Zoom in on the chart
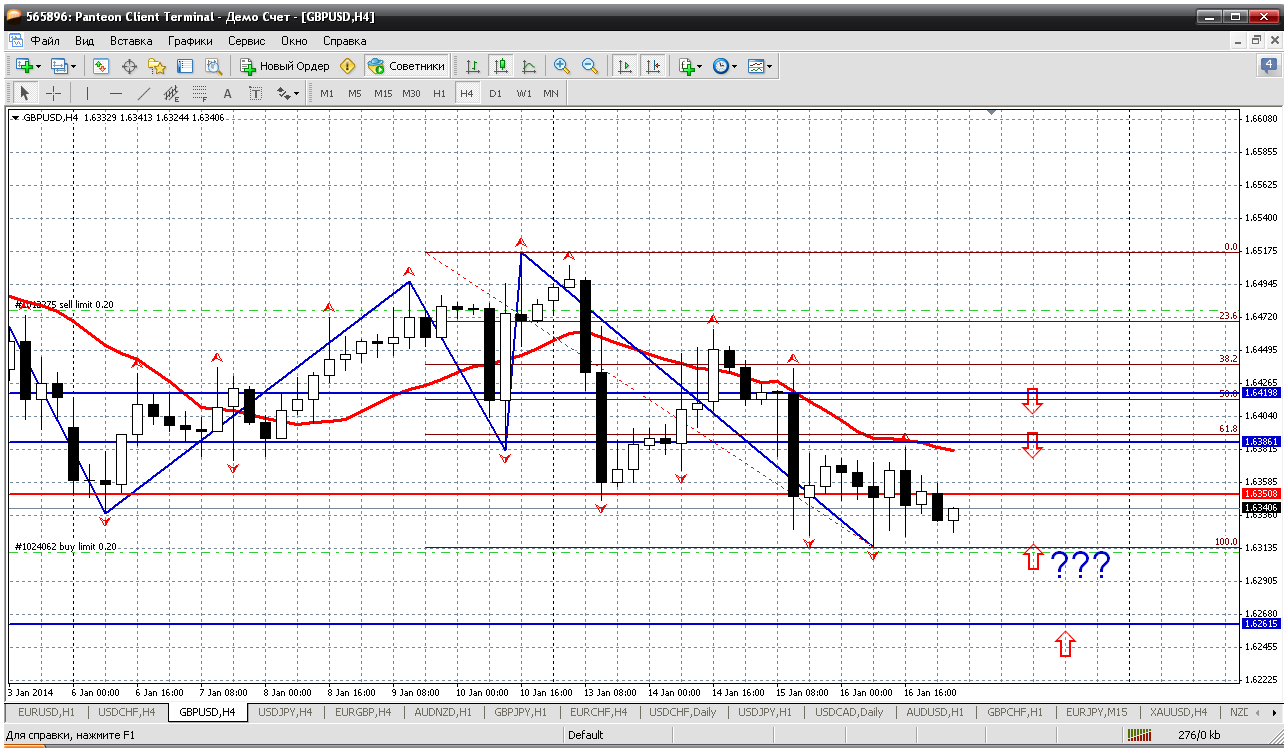Viewport: 1288px width, 748px height. (x=562, y=66)
